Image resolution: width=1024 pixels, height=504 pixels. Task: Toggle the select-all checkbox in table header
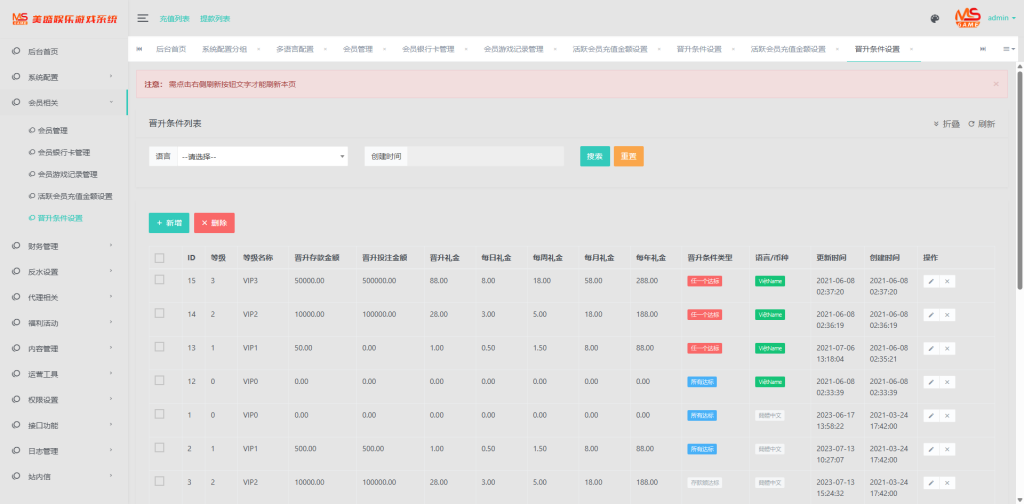point(159,258)
